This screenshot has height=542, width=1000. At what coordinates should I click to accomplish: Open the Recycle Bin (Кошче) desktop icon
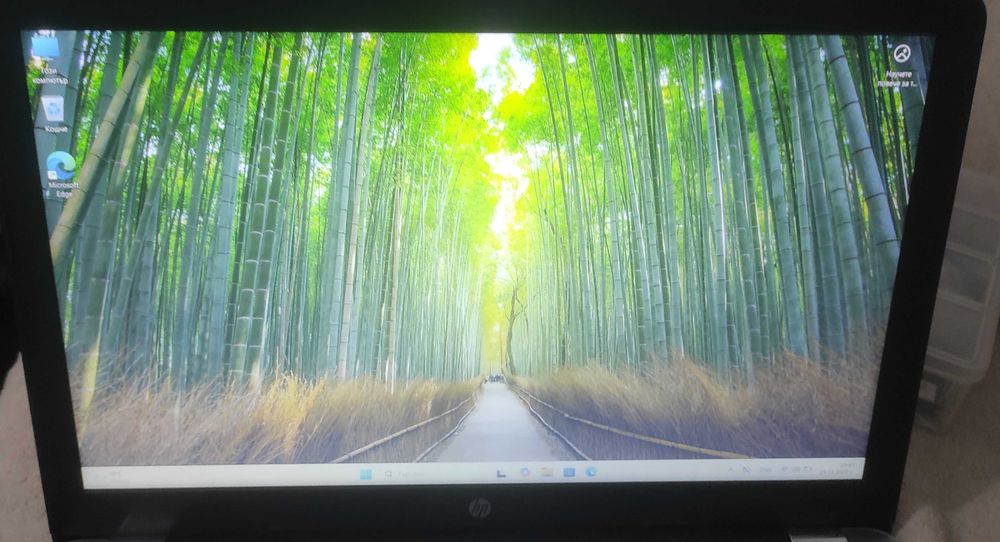pyautogui.click(x=55, y=115)
